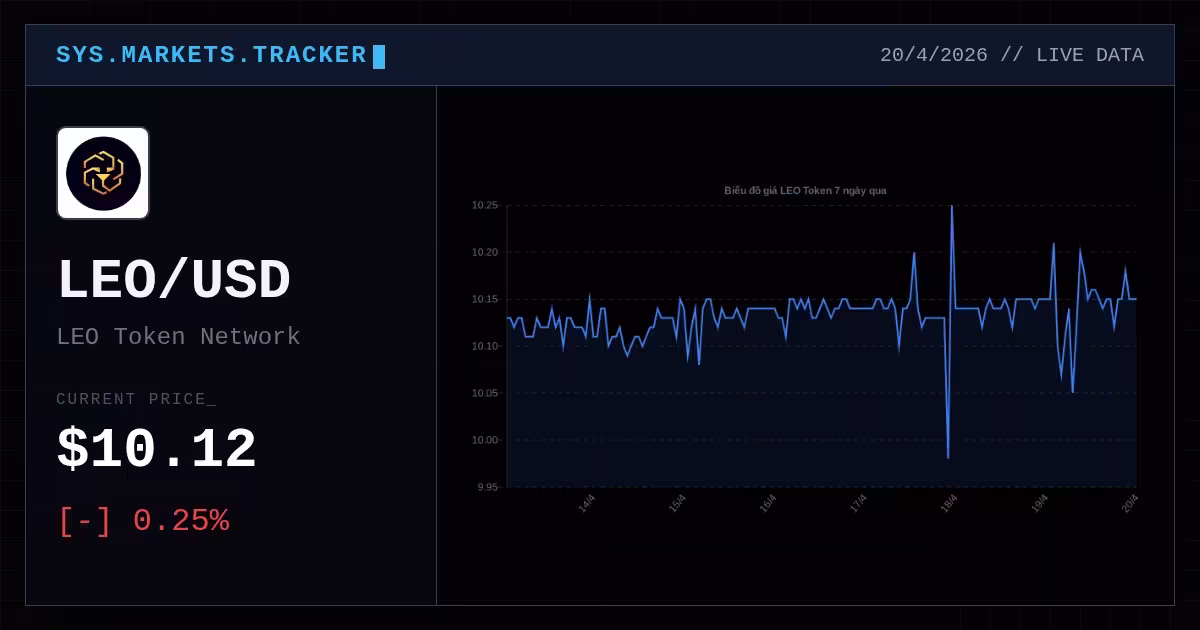
Task: Click the blinking cursor block after TRACKER
Action: pos(379,57)
